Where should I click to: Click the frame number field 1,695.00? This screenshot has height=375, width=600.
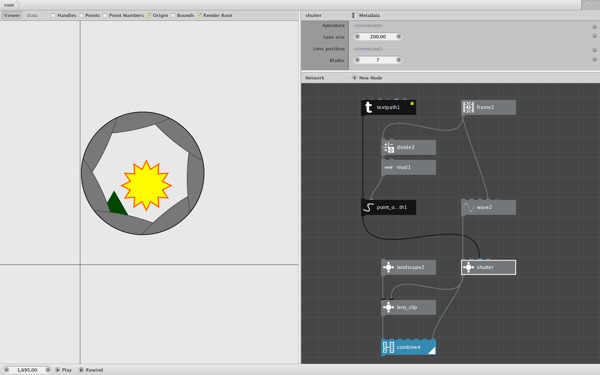point(27,370)
